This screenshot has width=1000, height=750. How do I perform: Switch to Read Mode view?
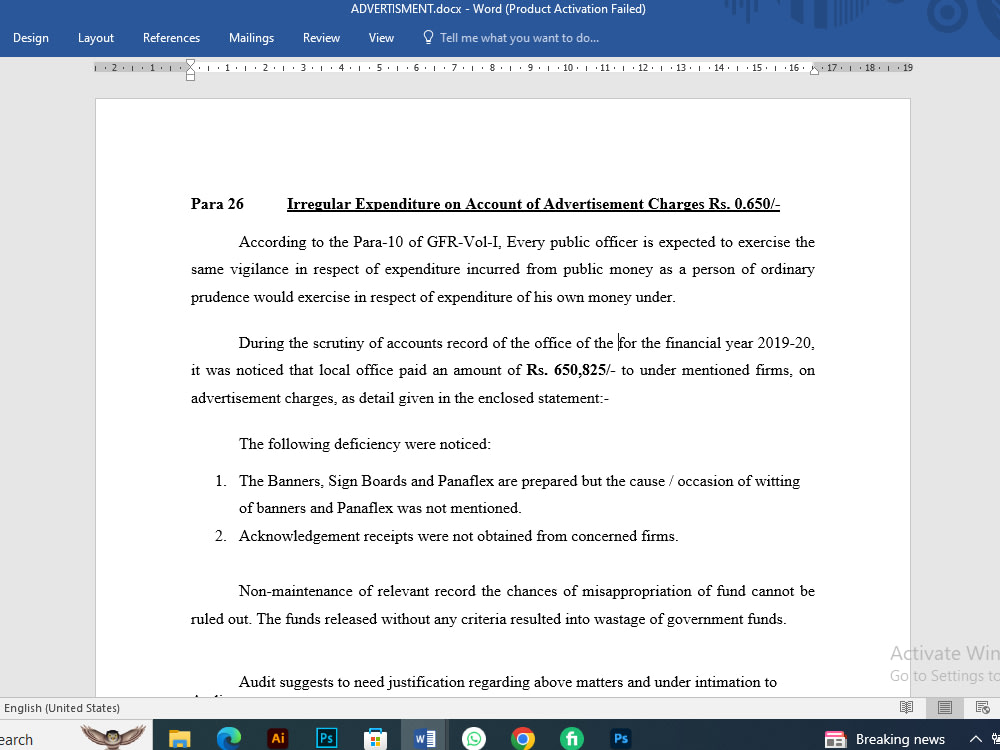tap(906, 707)
